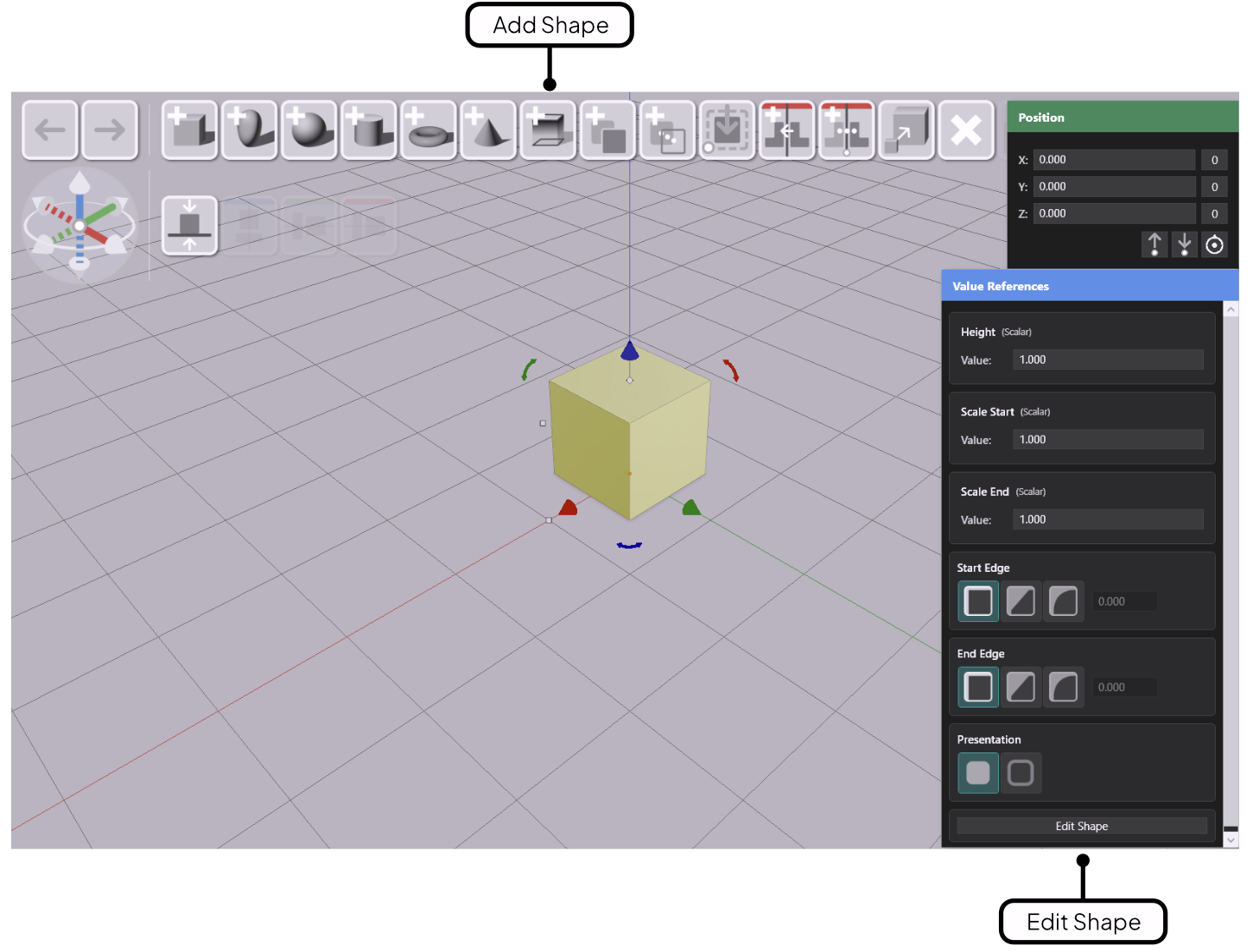Click the Start Edge amount field
The width and height of the screenshot is (1253, 952).
pyautogui.click(x=1123, y=601)
